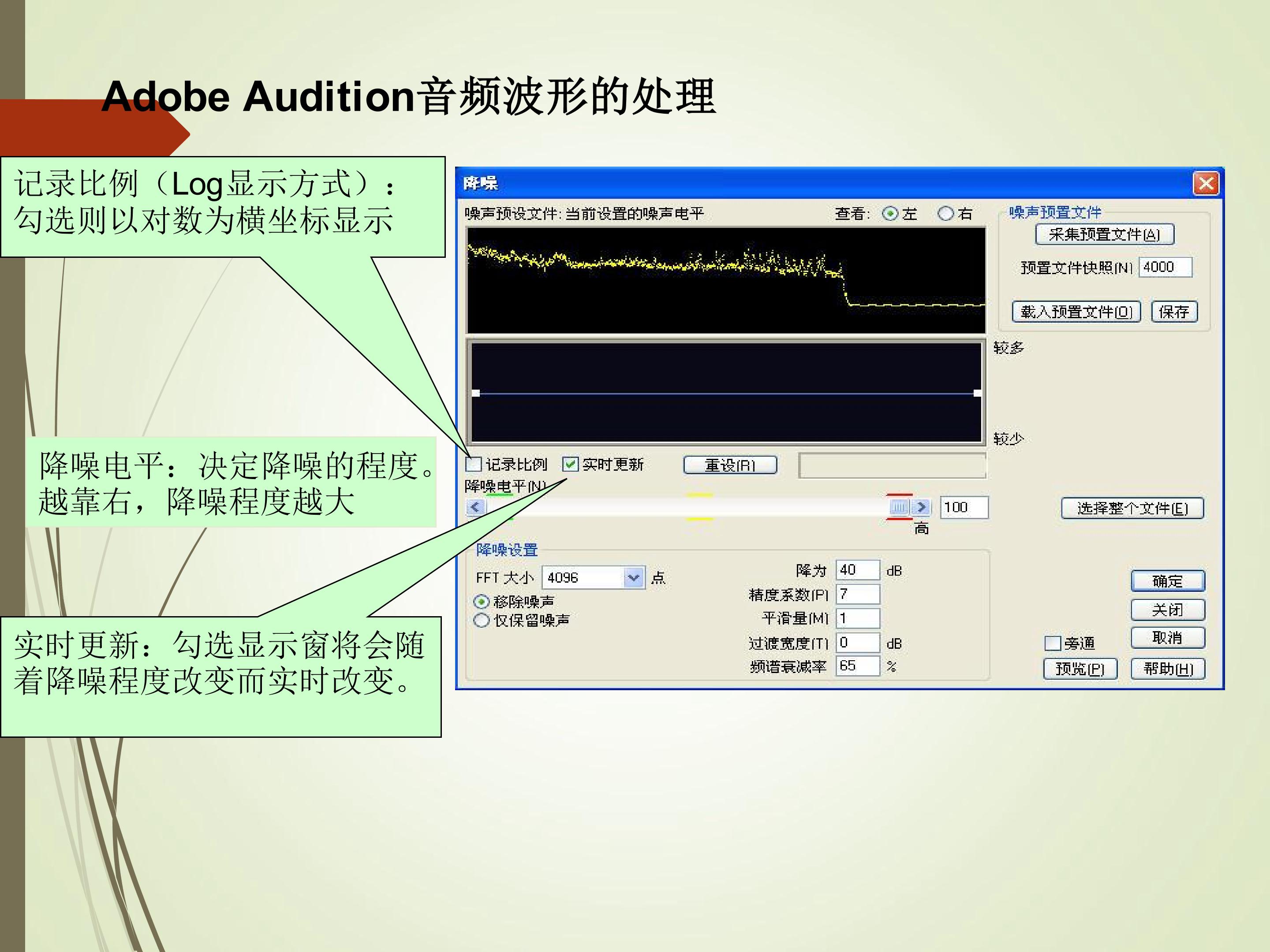Click the 预置文件快照 input field
The height and width of the screenshot is (952, 1270).
[1165, 268]
